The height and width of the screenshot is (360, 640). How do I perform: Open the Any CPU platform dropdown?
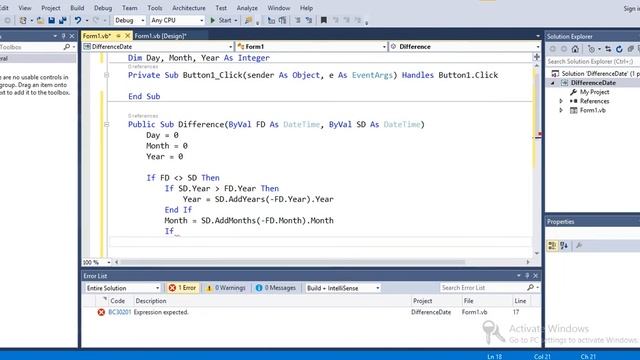click(x=201, y=20)
